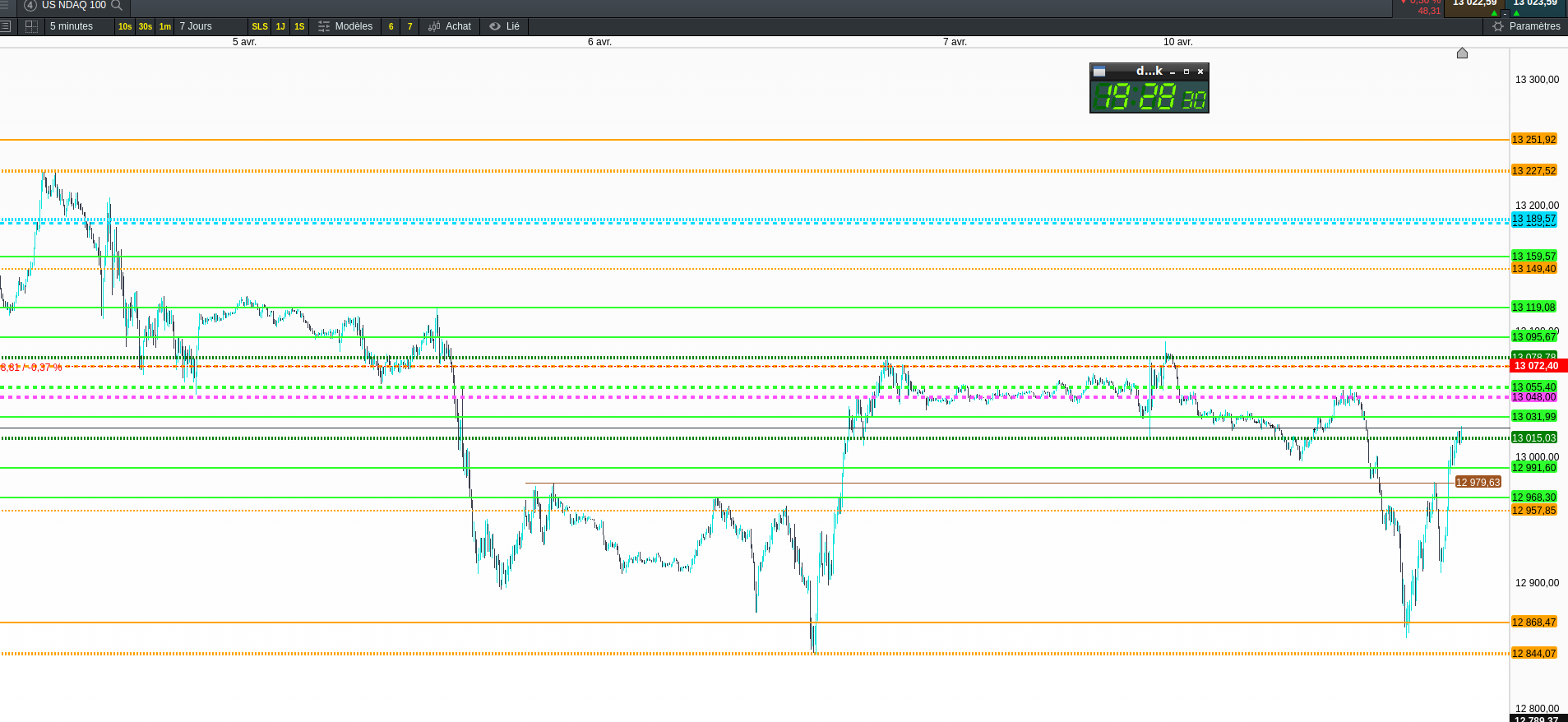Select the green 13 095,67 level label

coord(1533,337)
